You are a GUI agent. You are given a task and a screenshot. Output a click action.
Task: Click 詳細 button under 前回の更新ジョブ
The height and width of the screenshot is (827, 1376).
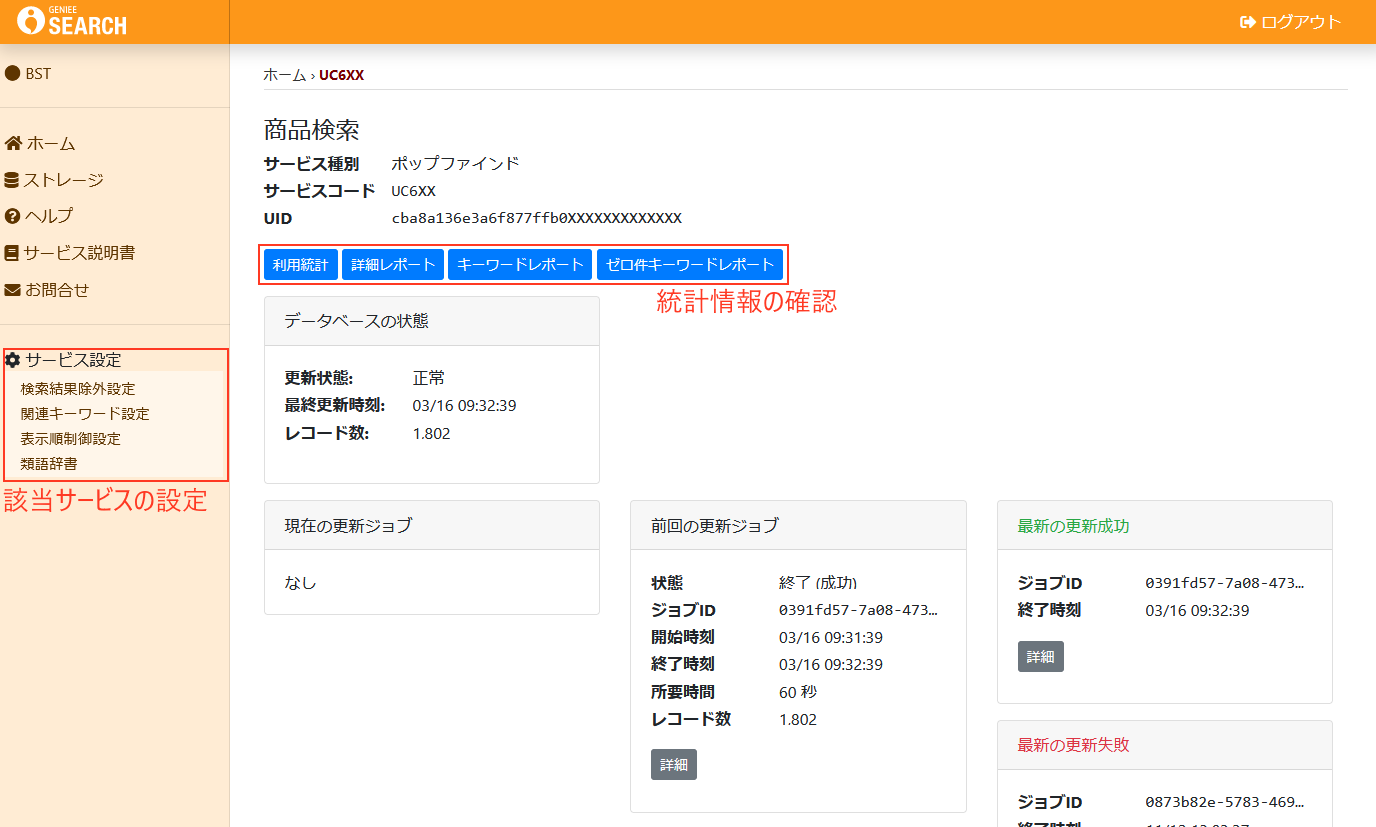pos(674,765)
